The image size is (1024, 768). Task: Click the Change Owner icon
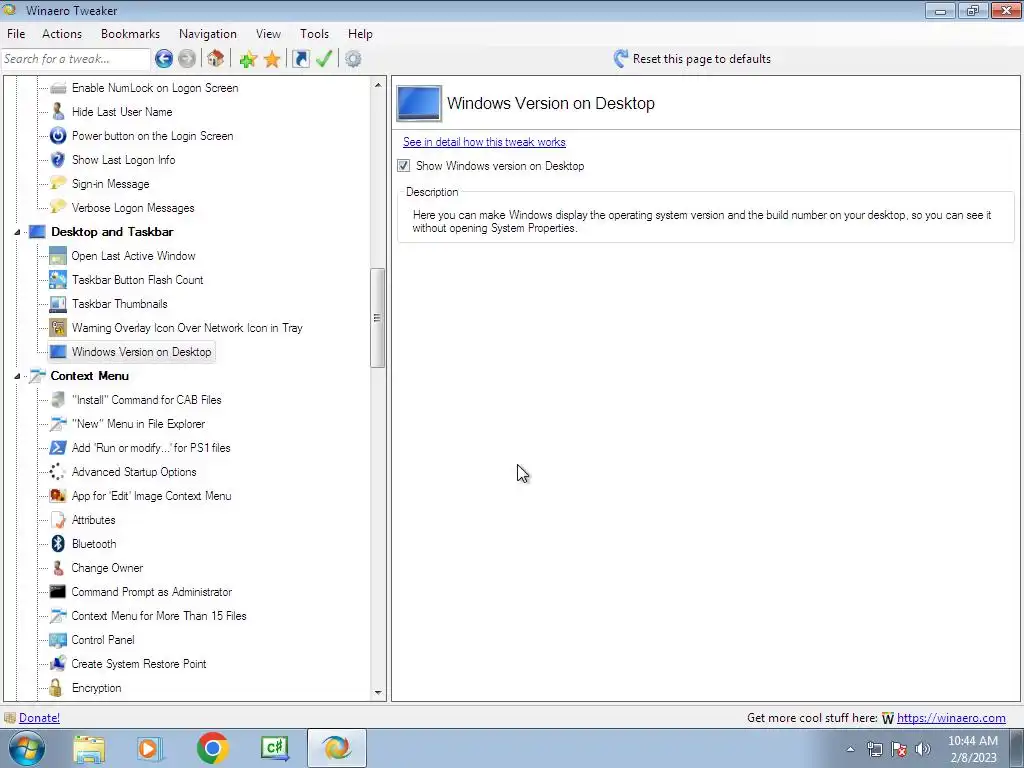click(58, 568)
